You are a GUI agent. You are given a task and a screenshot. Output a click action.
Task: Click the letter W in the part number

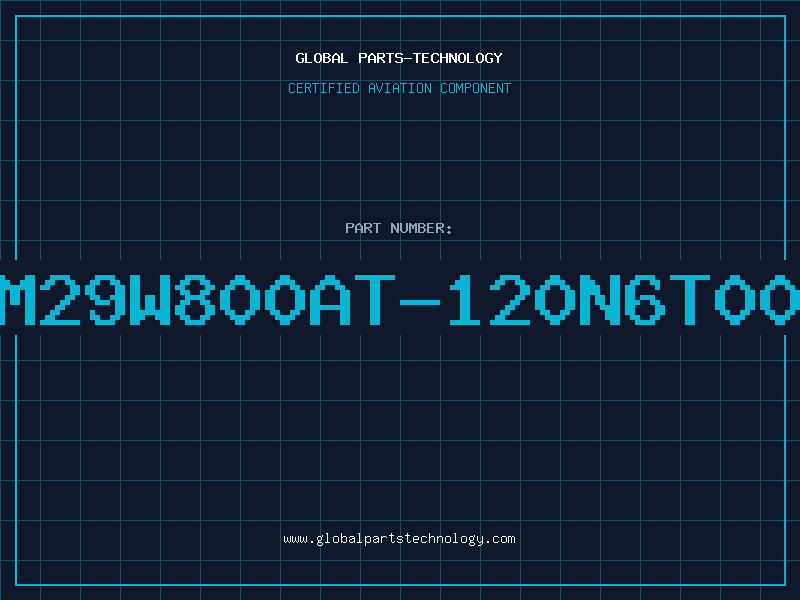click(x=150, y=300)
